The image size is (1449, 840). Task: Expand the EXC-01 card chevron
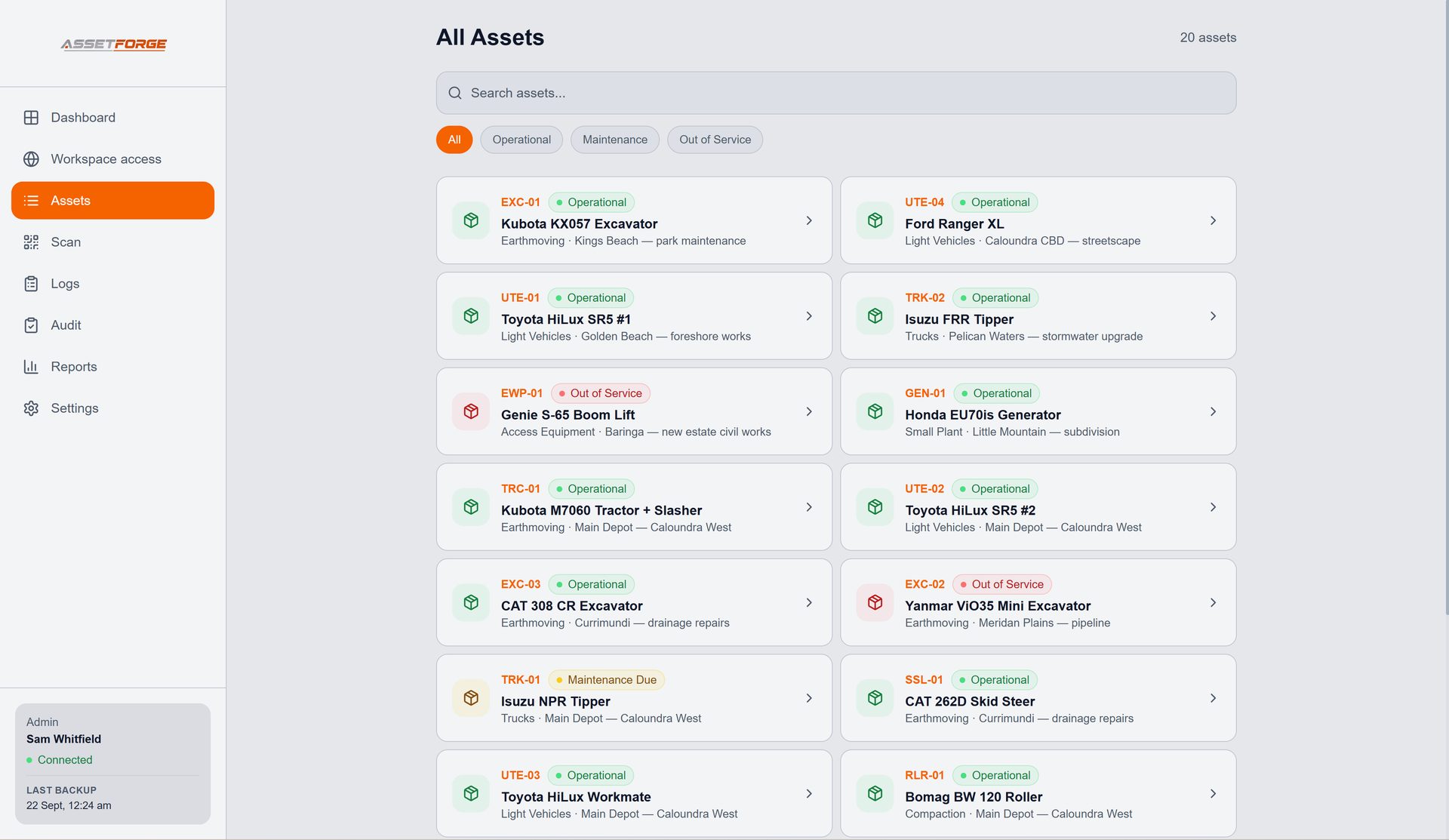tap(809, 220)
